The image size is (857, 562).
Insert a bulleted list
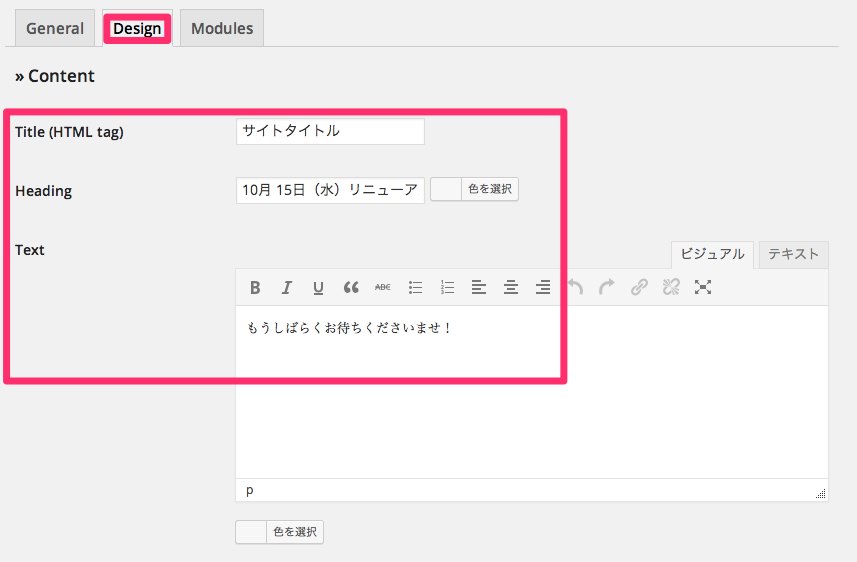click(x=415, y=288)
